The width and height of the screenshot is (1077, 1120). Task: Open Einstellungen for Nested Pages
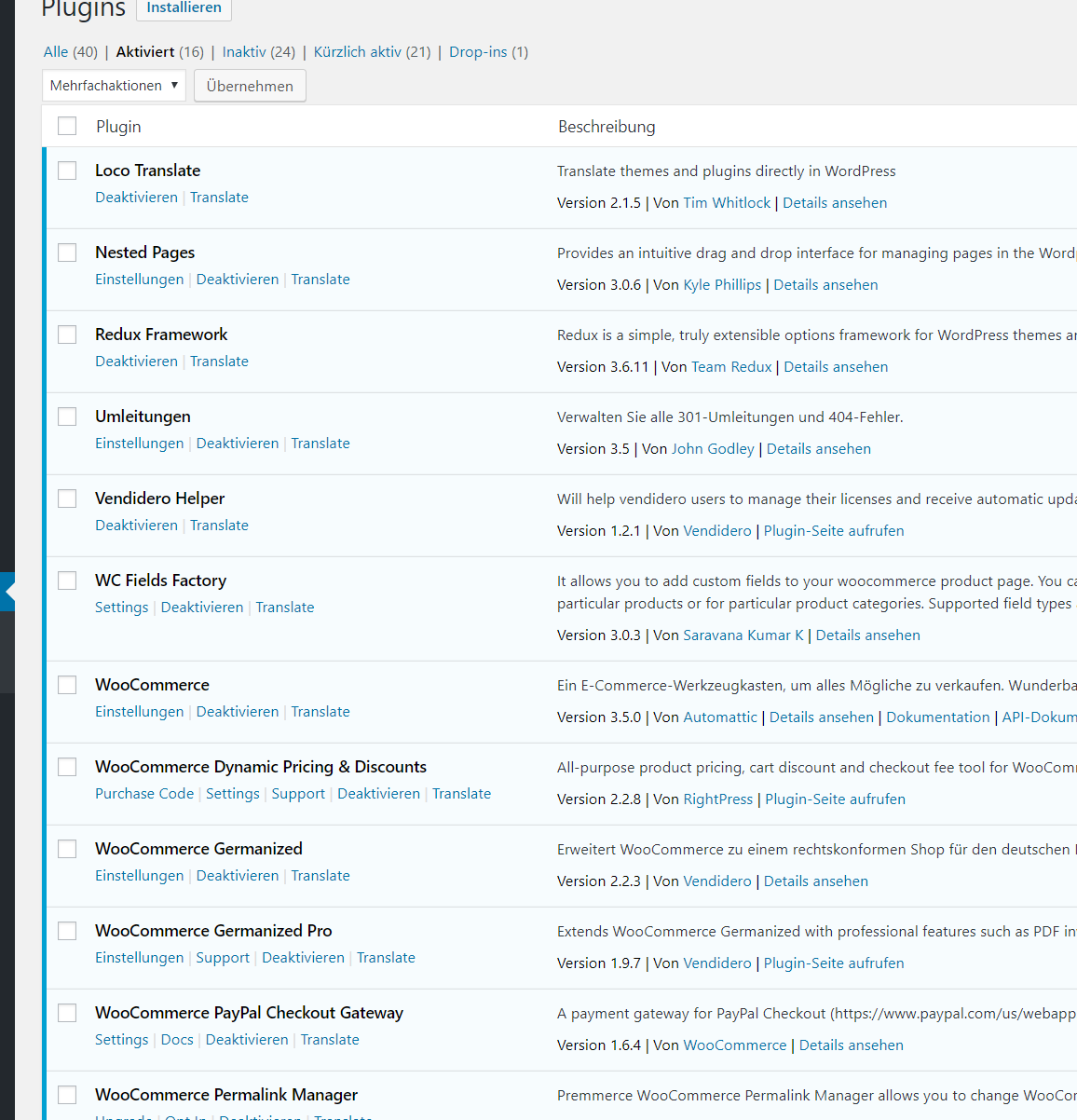[x=140, y=280]
